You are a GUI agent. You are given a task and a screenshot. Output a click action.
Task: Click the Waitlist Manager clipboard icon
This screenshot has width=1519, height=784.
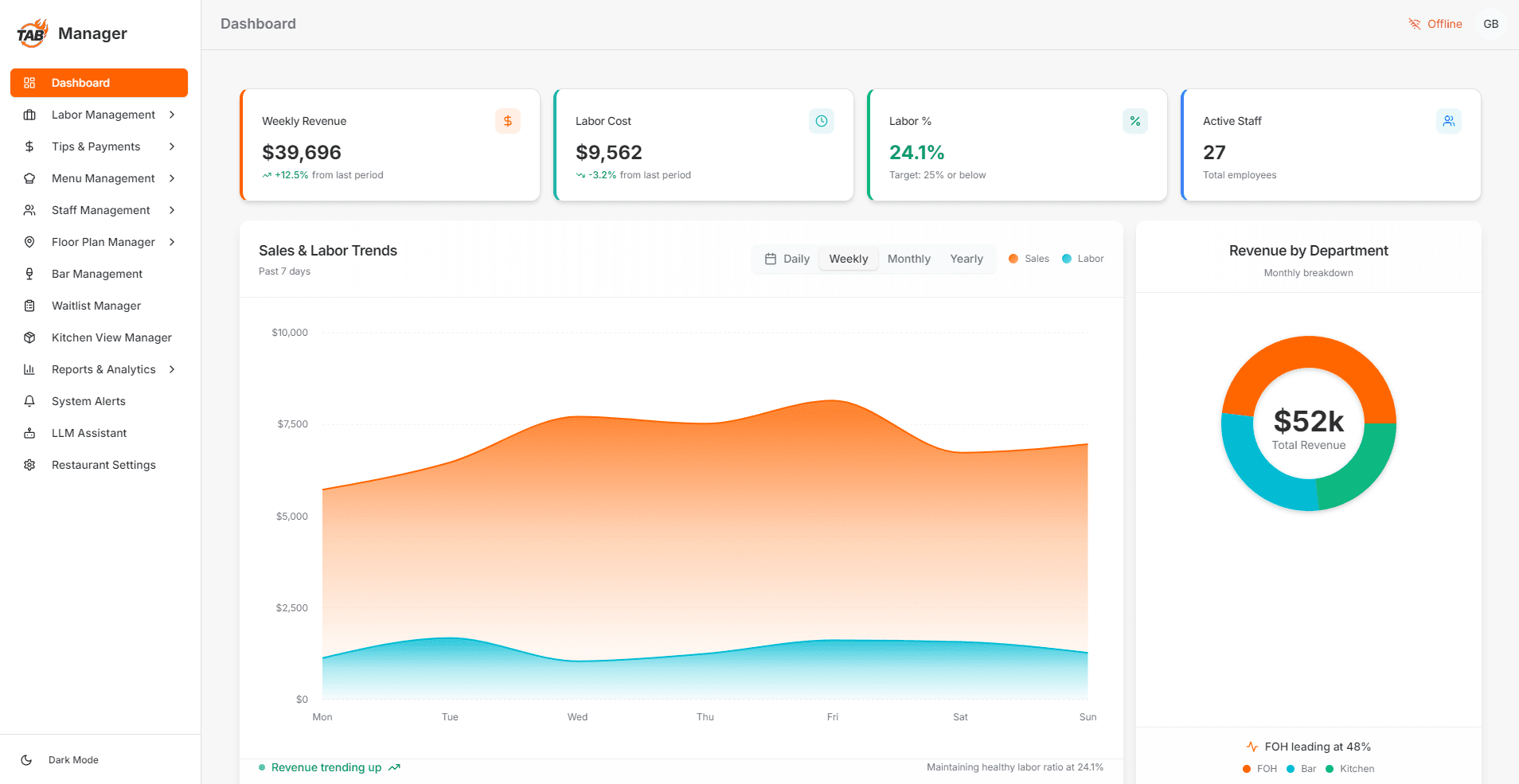29,306
